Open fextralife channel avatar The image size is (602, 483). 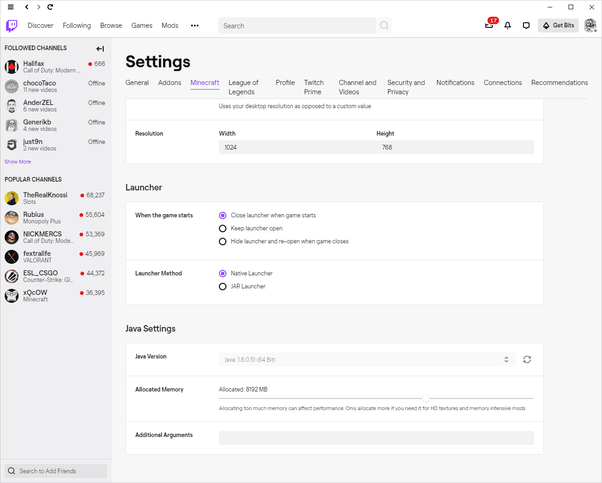click(12, 256)
